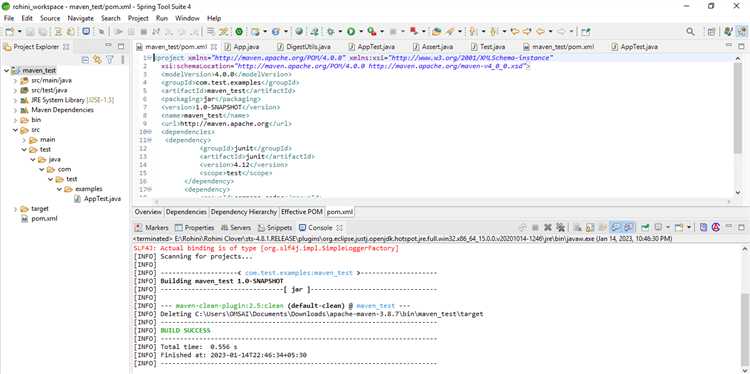
Task: Maximize the Console view
Action: pyautogui.click(x=741, y=228)
